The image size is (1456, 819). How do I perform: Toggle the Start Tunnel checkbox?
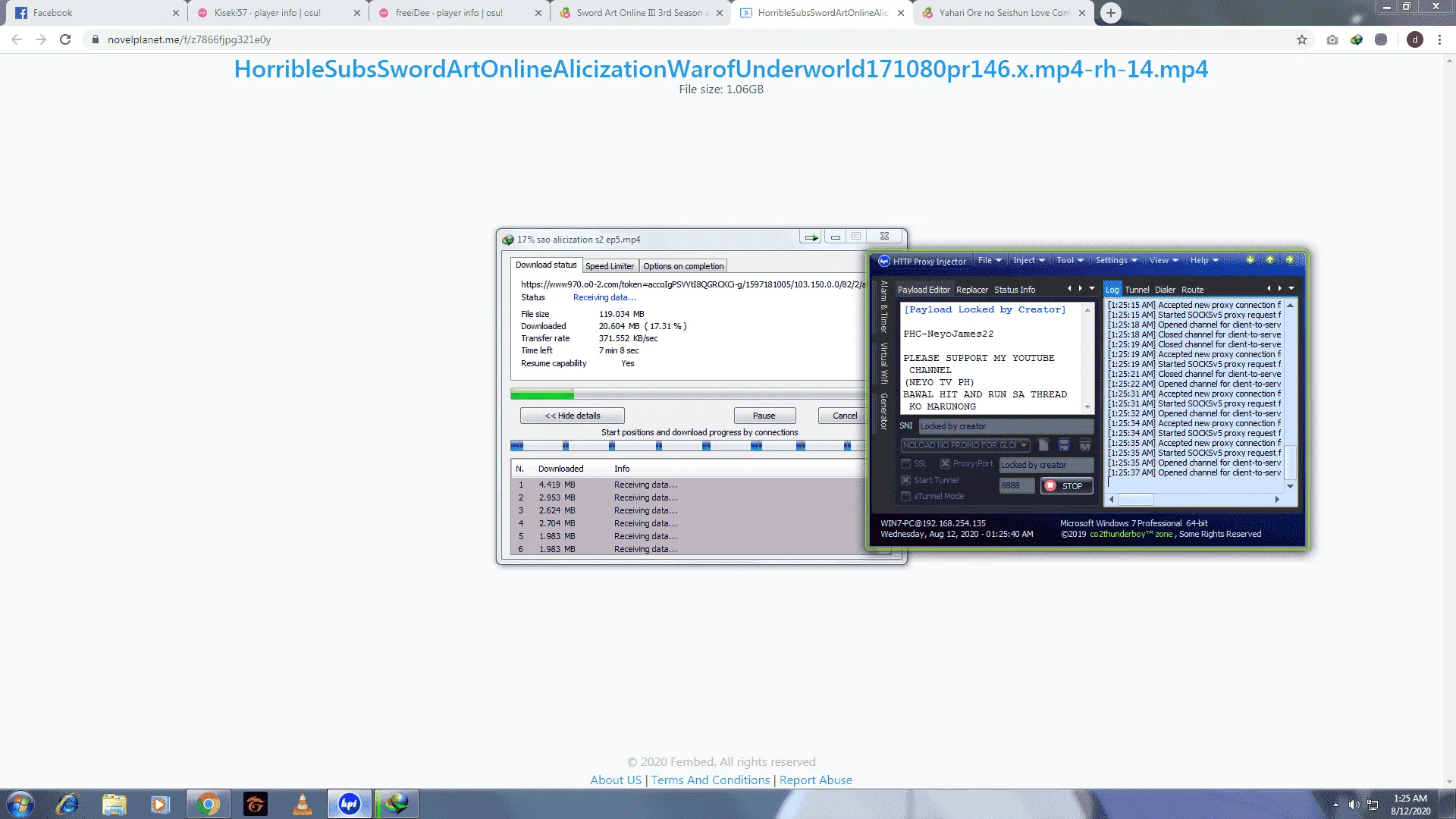pyautogui.click(x=905, y=480)
